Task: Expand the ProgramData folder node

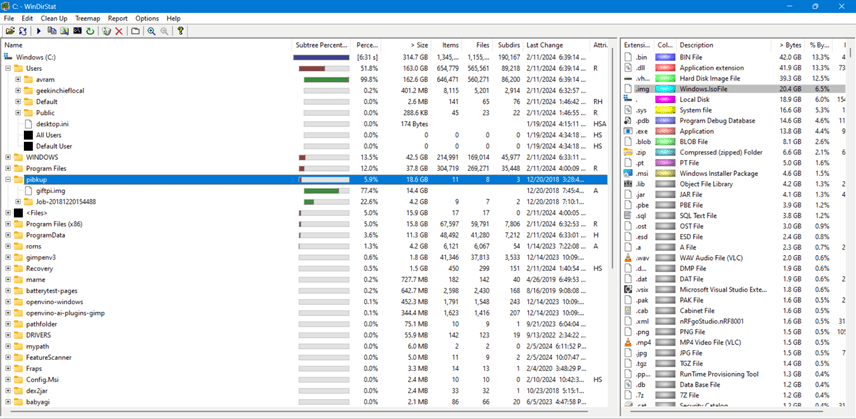Action: (x=8, y=235)
